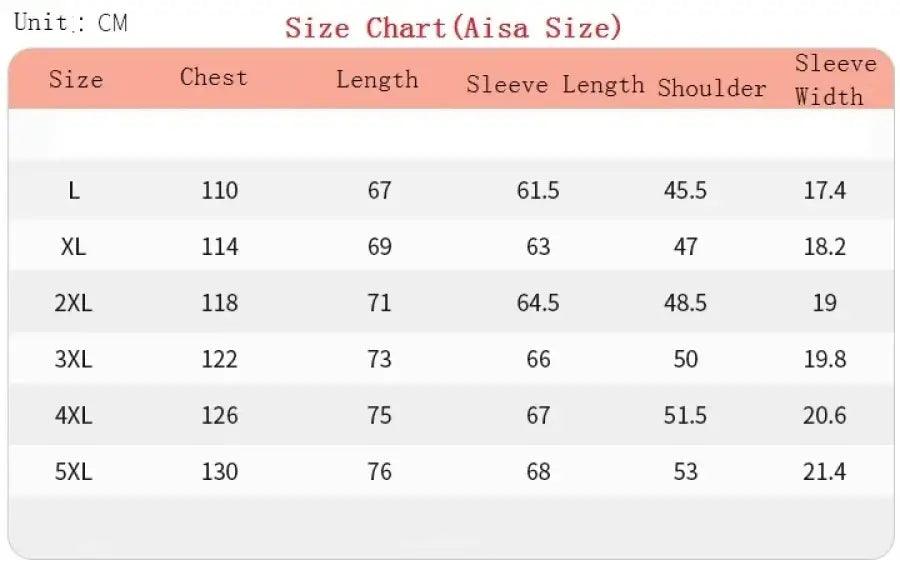900x575 pixels.
Task: Click the Sleeve Length column header
Action: tap(555, 84)
